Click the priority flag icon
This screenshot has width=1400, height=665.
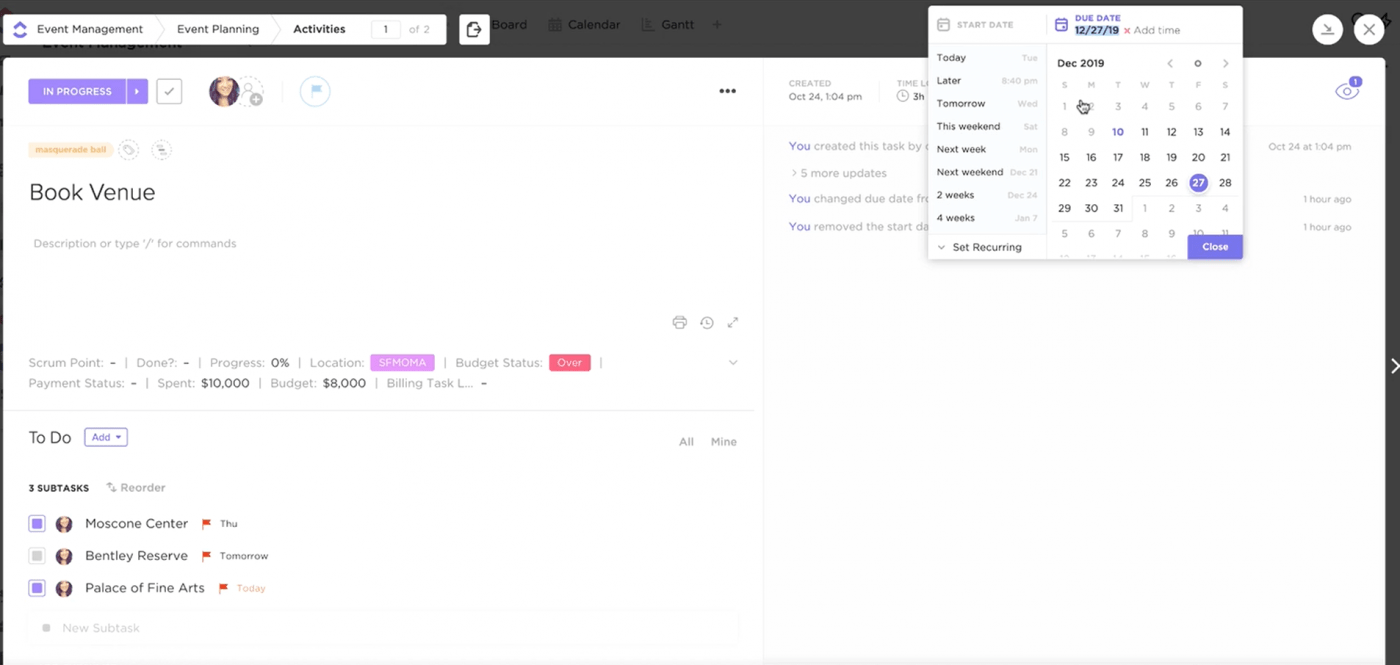click(x=315, y=92)
